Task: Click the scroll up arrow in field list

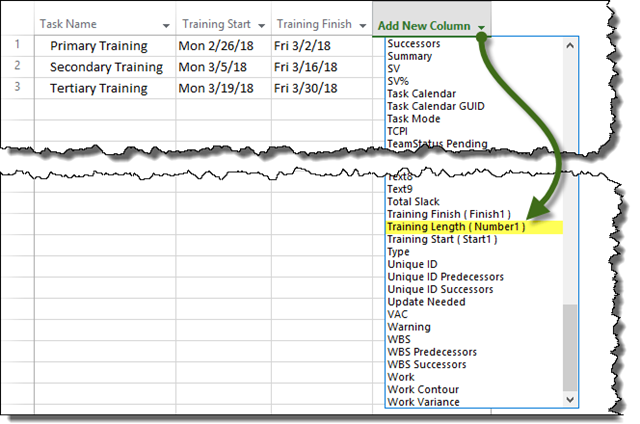Action: click(570, 45)
